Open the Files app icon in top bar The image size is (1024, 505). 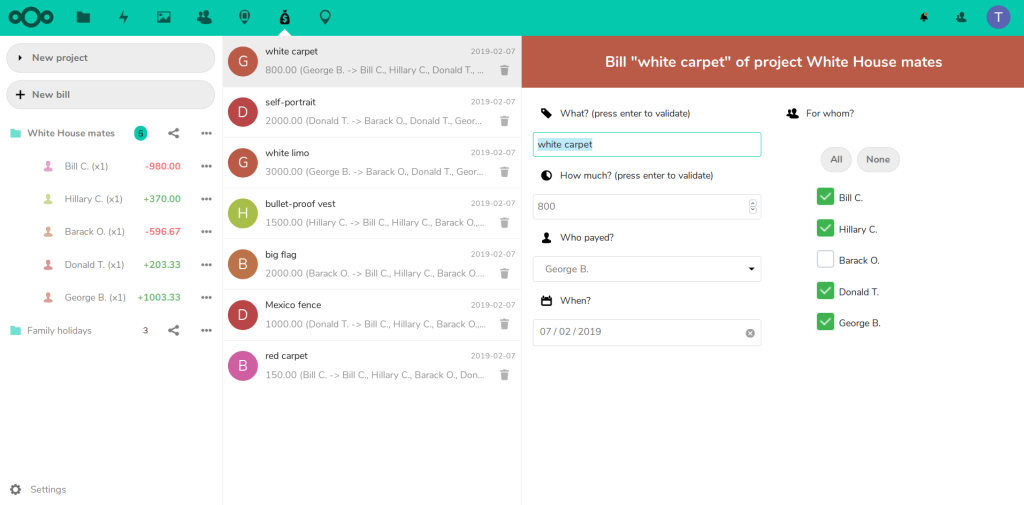[83, 17]
